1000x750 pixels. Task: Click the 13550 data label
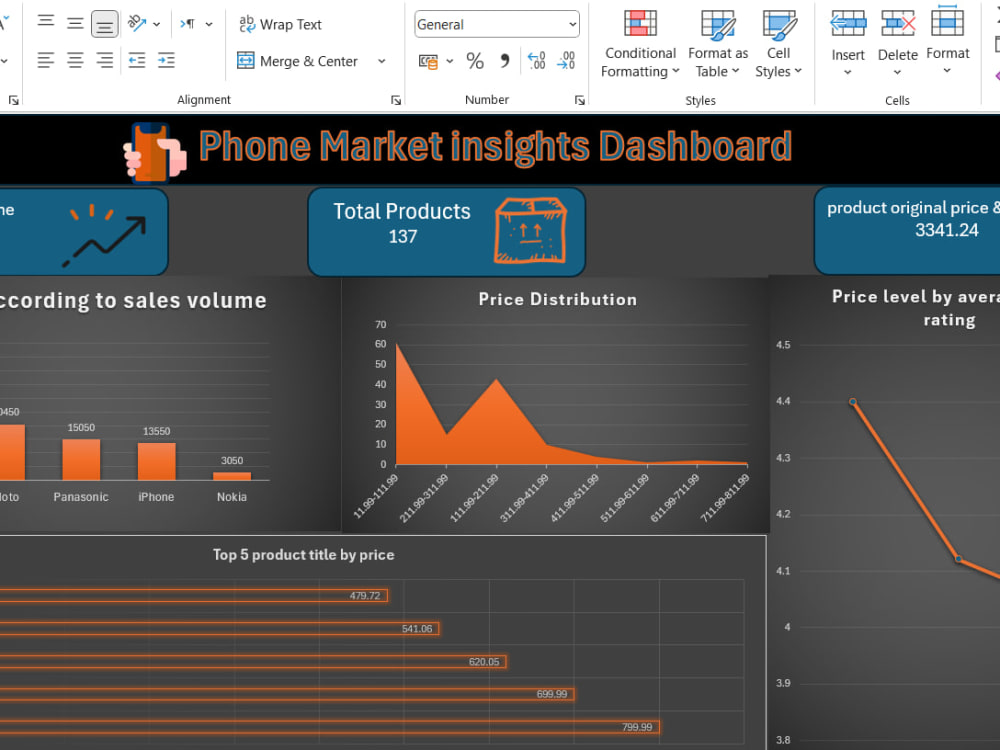point(156,431)
